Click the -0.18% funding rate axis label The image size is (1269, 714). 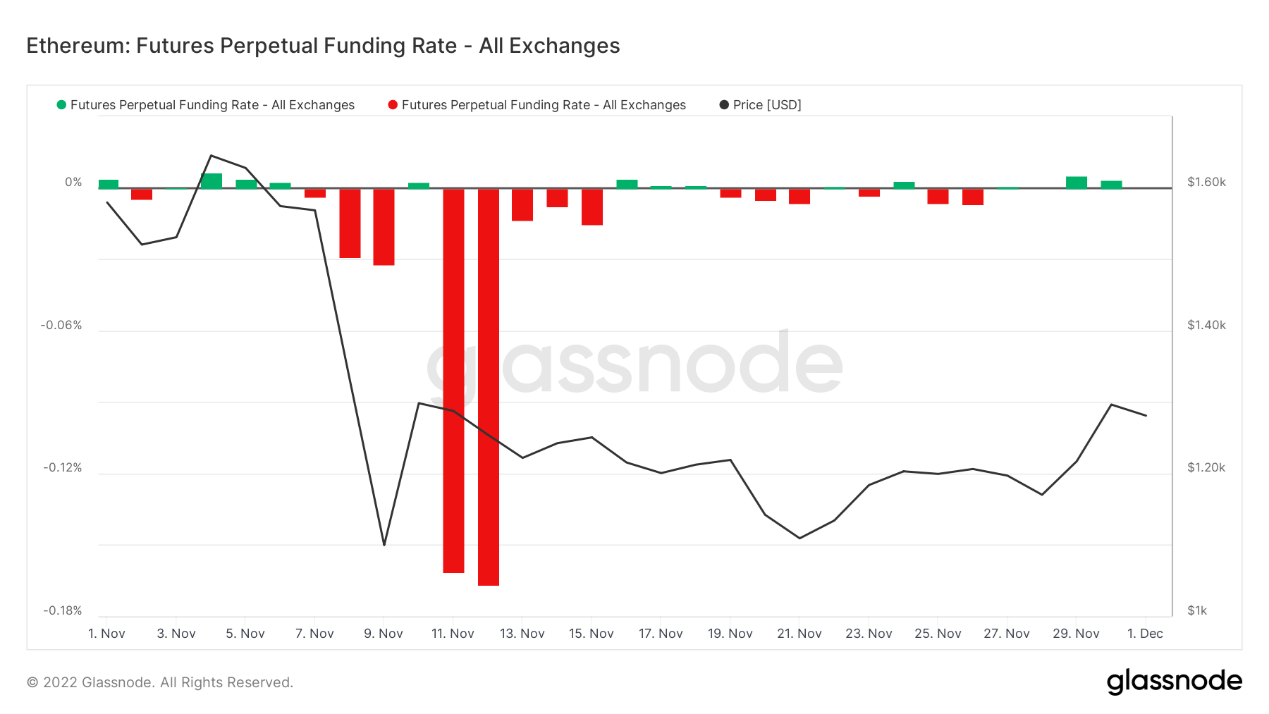(x=62, y=611)
